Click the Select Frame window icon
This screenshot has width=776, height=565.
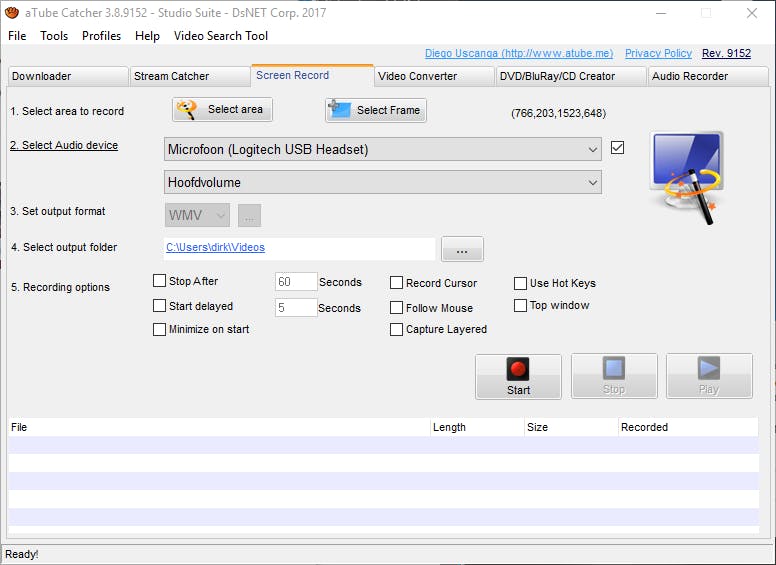[340, 109]
